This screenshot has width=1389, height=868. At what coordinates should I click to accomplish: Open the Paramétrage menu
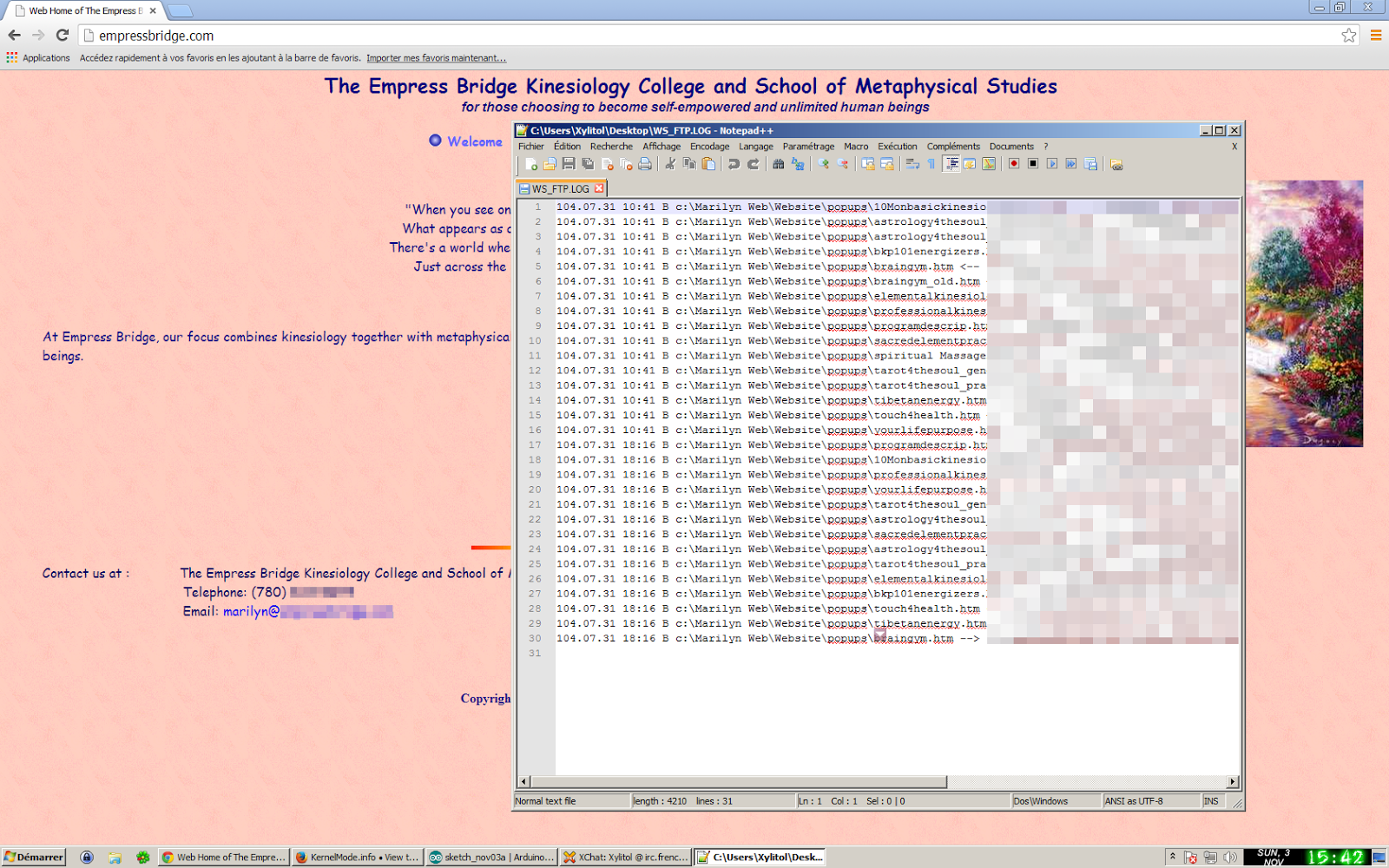pyautogui.click(x=808, y=147)
